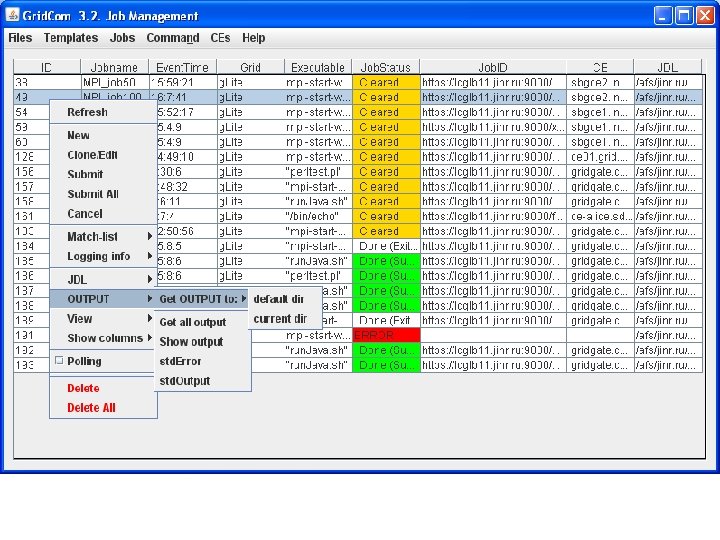Click the Grid column header
Image resolution: width=720 pixels, height=540 pixels.
(250, 68)
